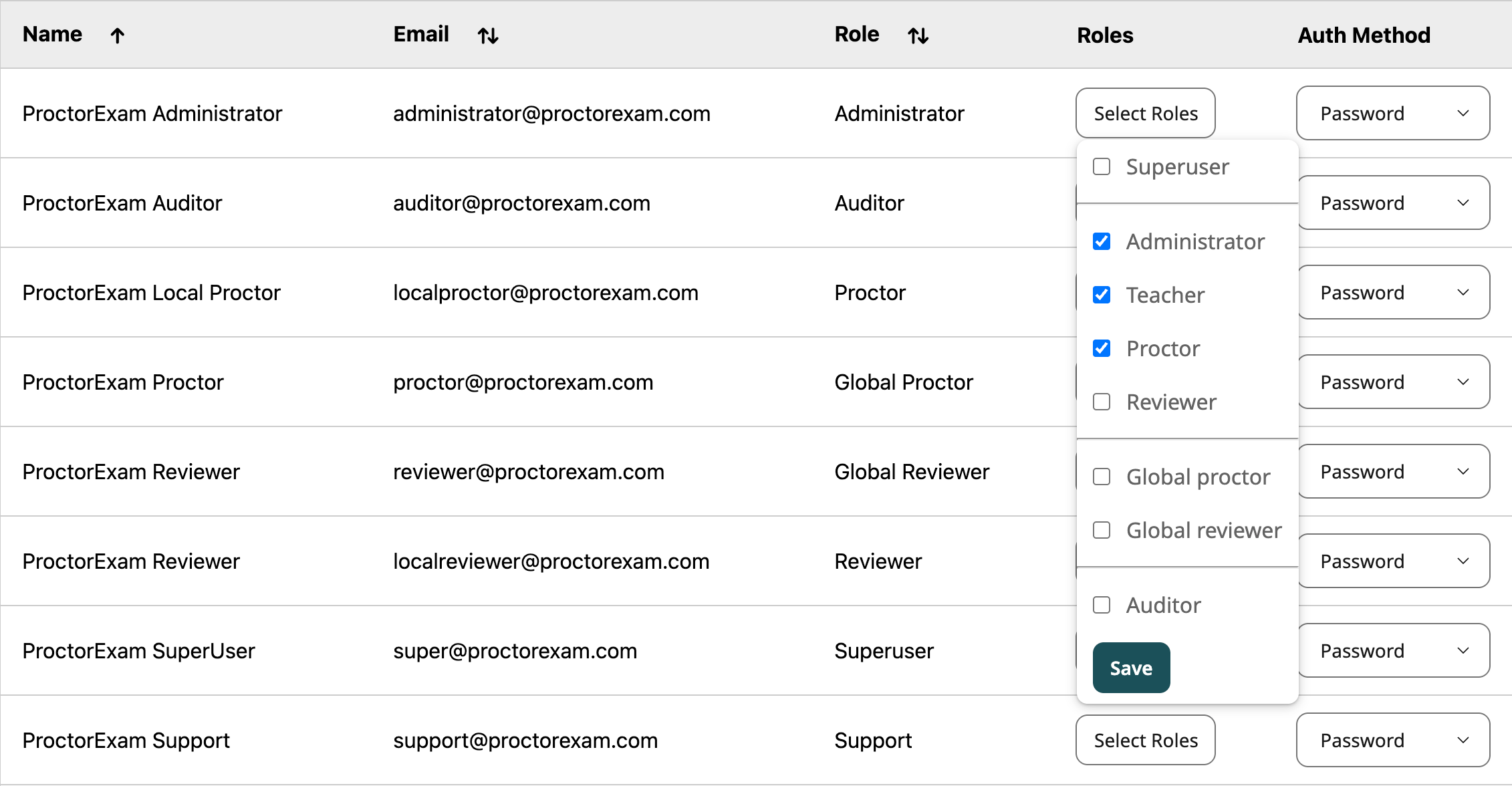Uncheck the Teacher role checkbox

tap(1102, 295)
